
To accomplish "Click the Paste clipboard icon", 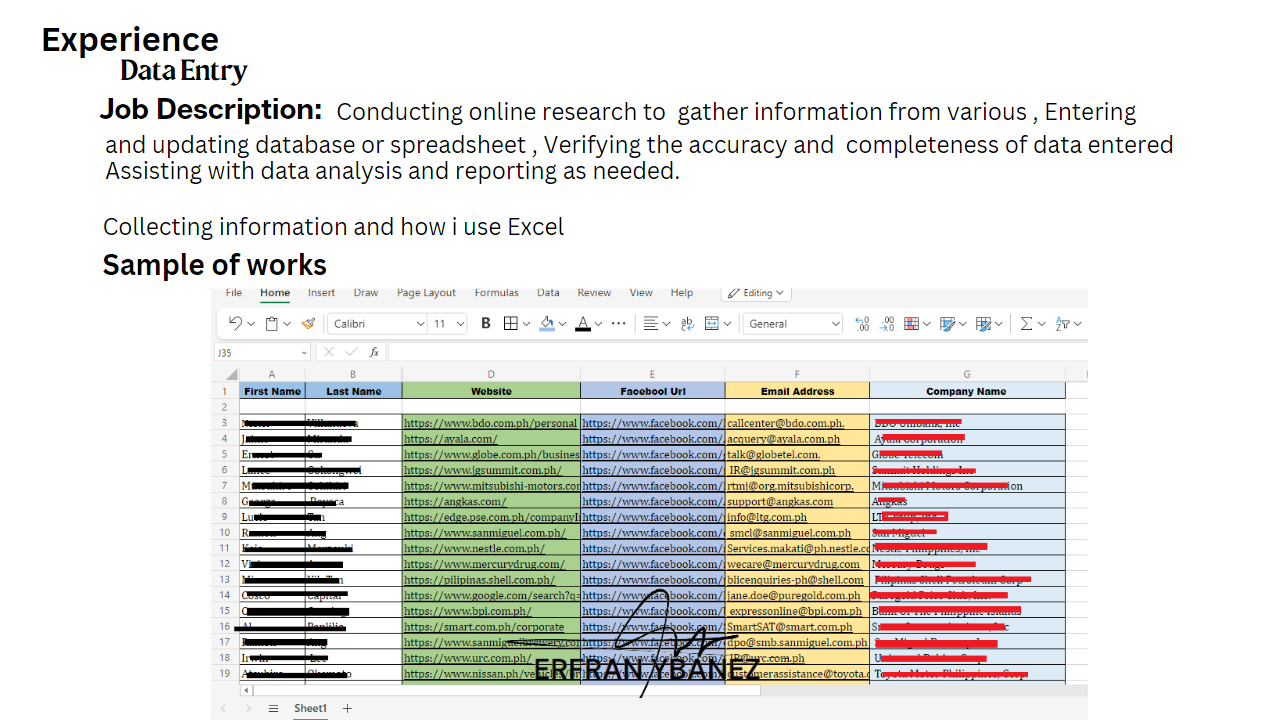I will pyautogui.click(x=271, y=323).
